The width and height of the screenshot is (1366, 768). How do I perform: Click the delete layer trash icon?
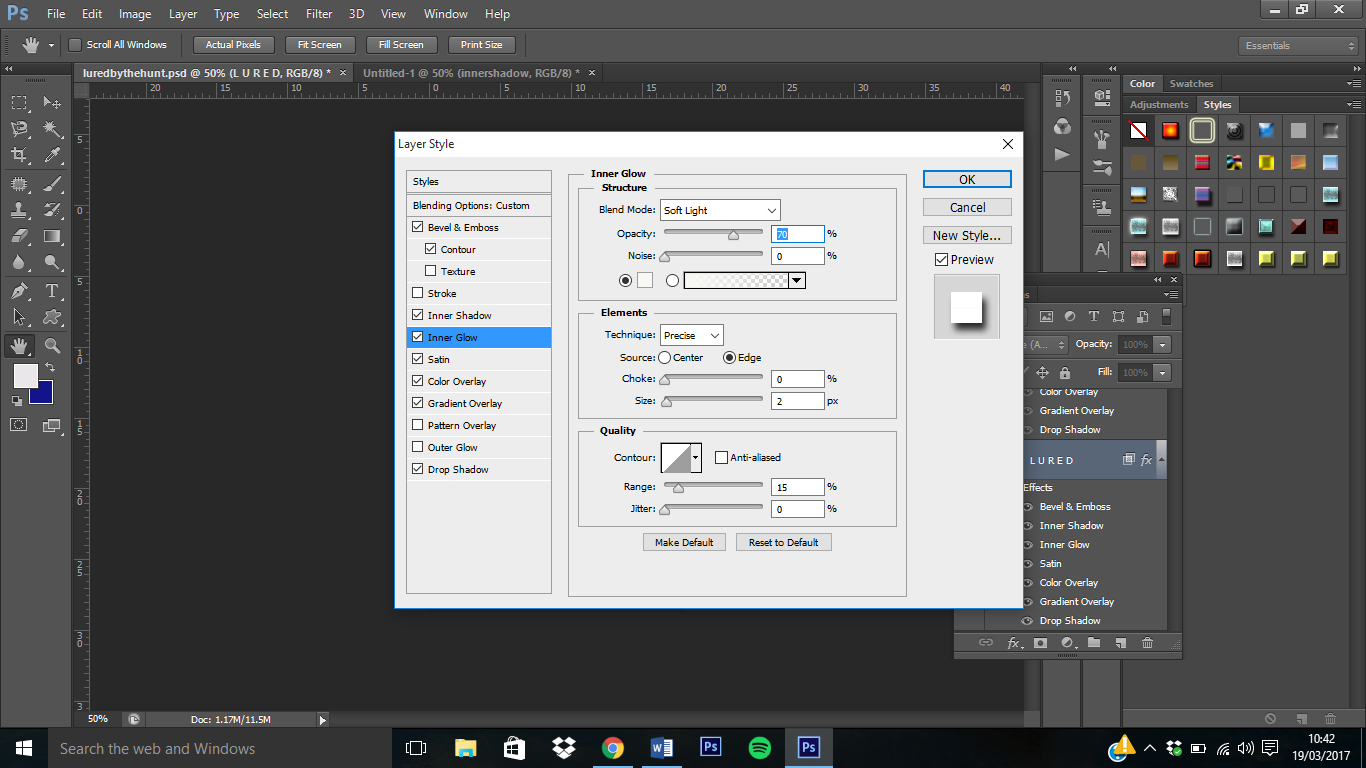[x=1147, y=643]
